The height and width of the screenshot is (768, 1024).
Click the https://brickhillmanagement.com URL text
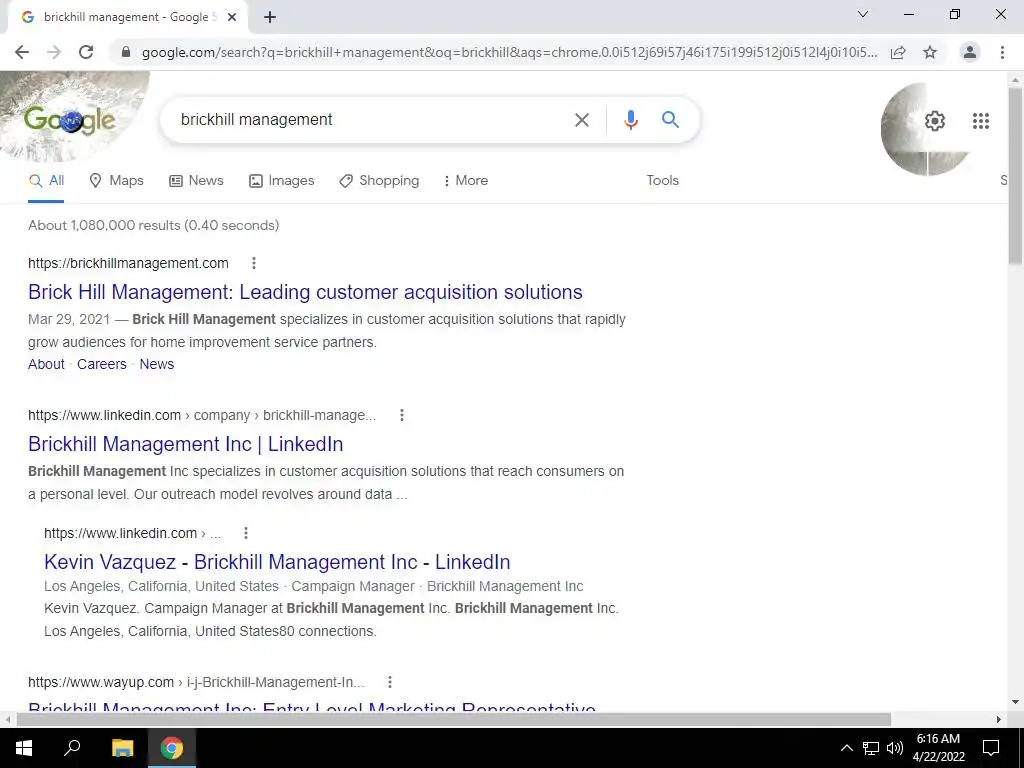[x=128, y=263]
